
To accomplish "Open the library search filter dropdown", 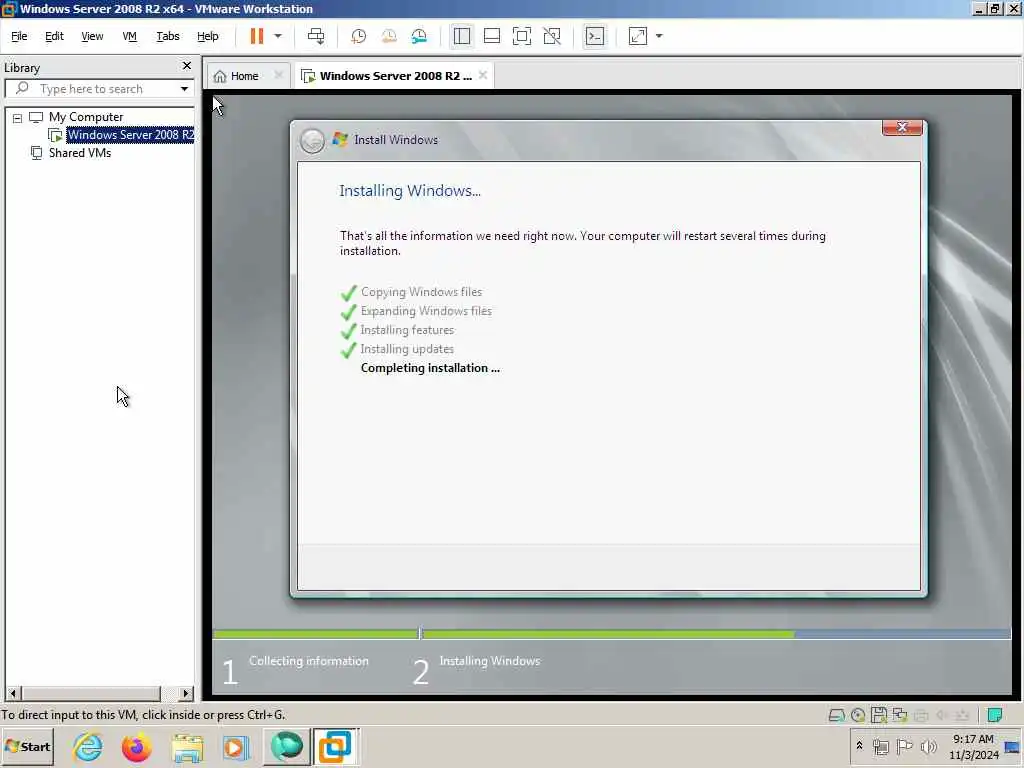I will (x=184, y=89).
